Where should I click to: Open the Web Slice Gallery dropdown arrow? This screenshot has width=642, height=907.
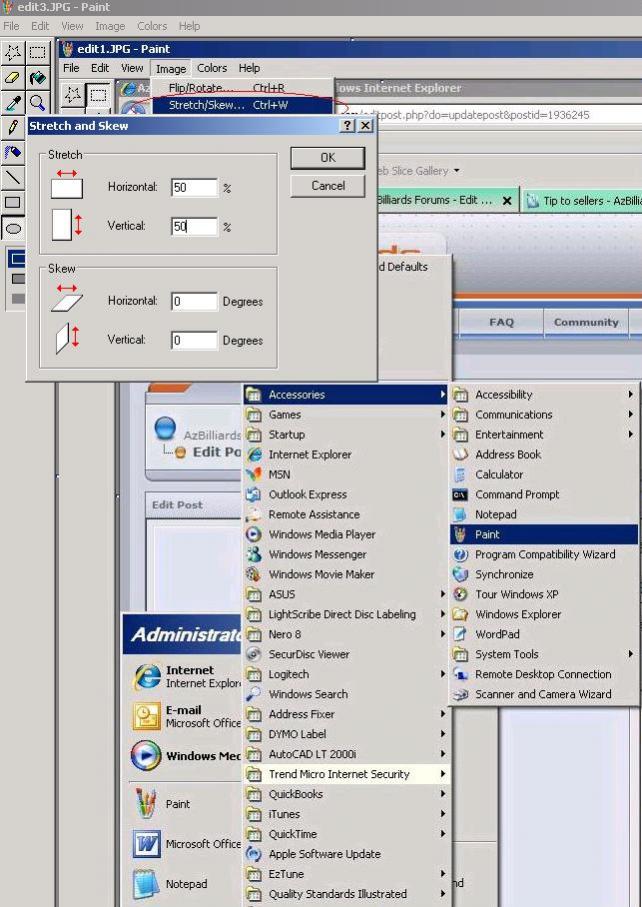457,171
